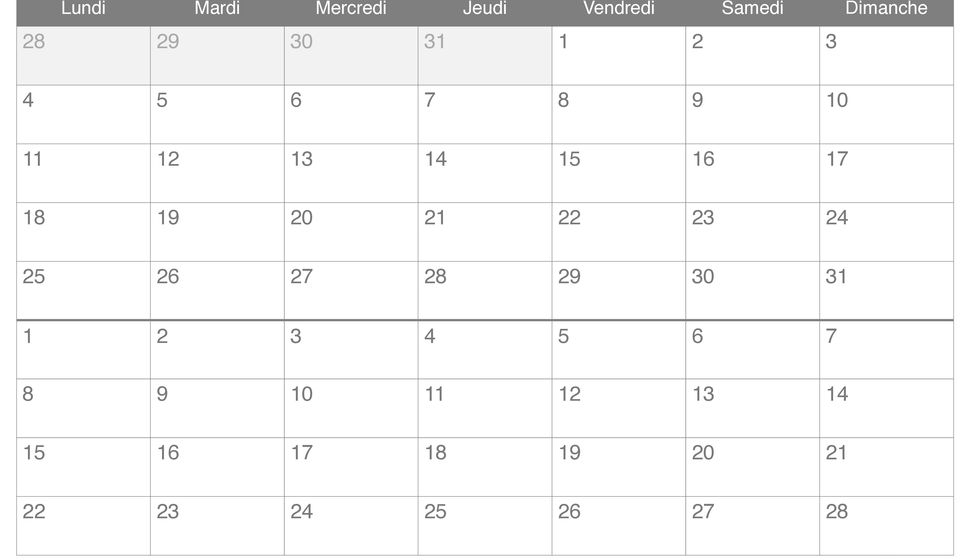Select day 28 in the Dimanche column
The width and height of the screenshot is (970, 560).
(886, 526)
